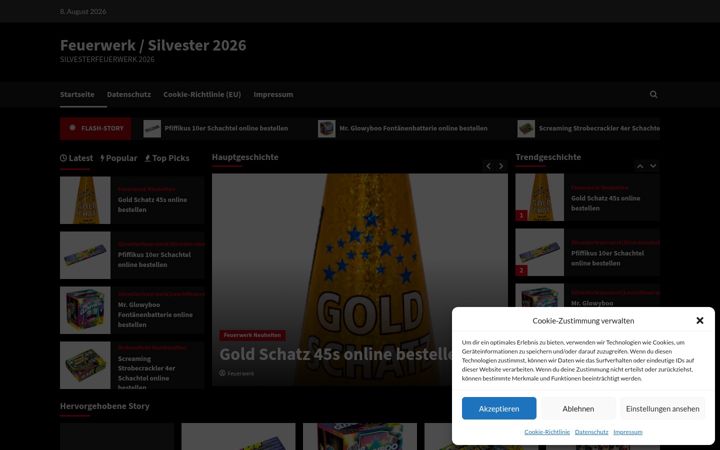Viewport: 720px width, 450px height.
Task: Click Trendgeschichte up arrow
Action: (x=640, y=166)
